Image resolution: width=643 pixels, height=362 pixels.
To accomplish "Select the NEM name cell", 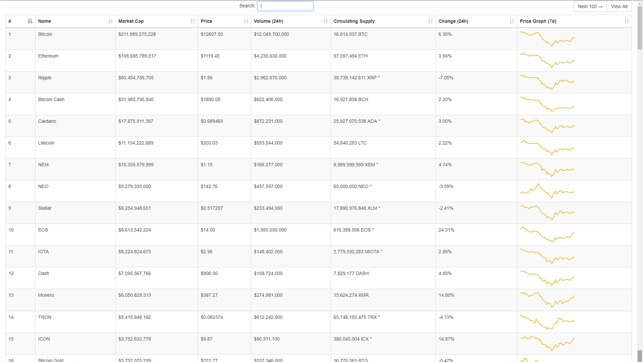I will coord(75,169).
